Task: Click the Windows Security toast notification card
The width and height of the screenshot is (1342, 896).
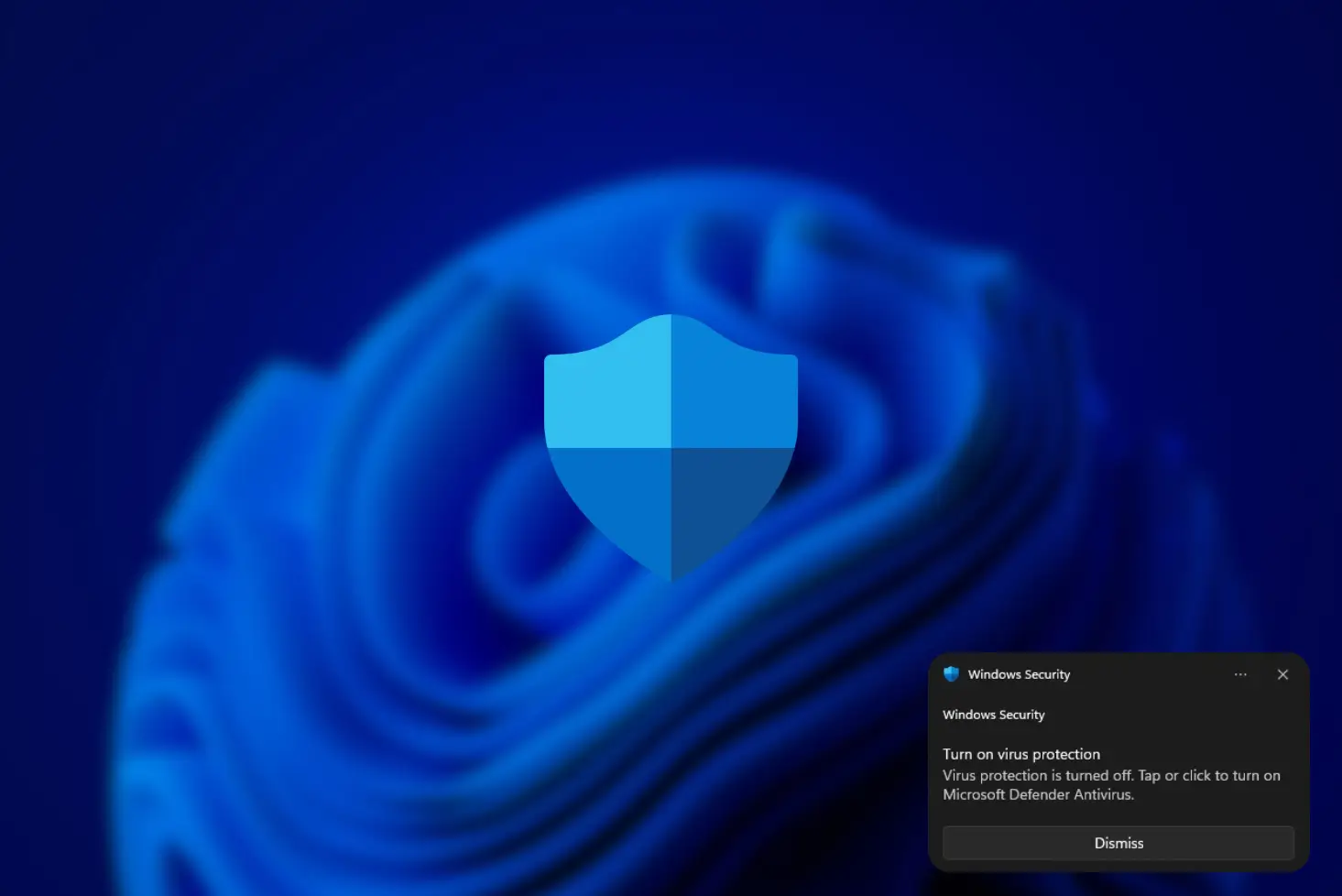Action: tap(1118, 760)
